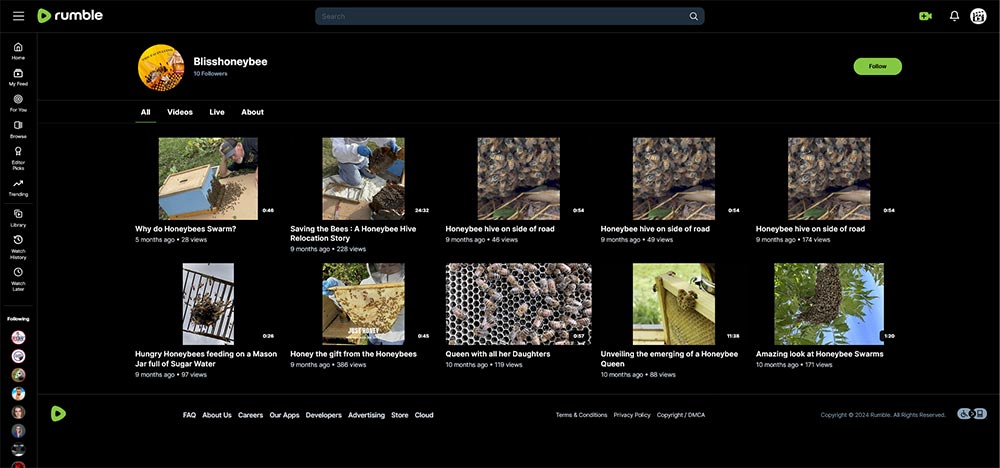Open Amazing look at Swarms thumbnail
Image resolution: width=1000 pixels, height=468 pixels.
click(x=829, y=304)
